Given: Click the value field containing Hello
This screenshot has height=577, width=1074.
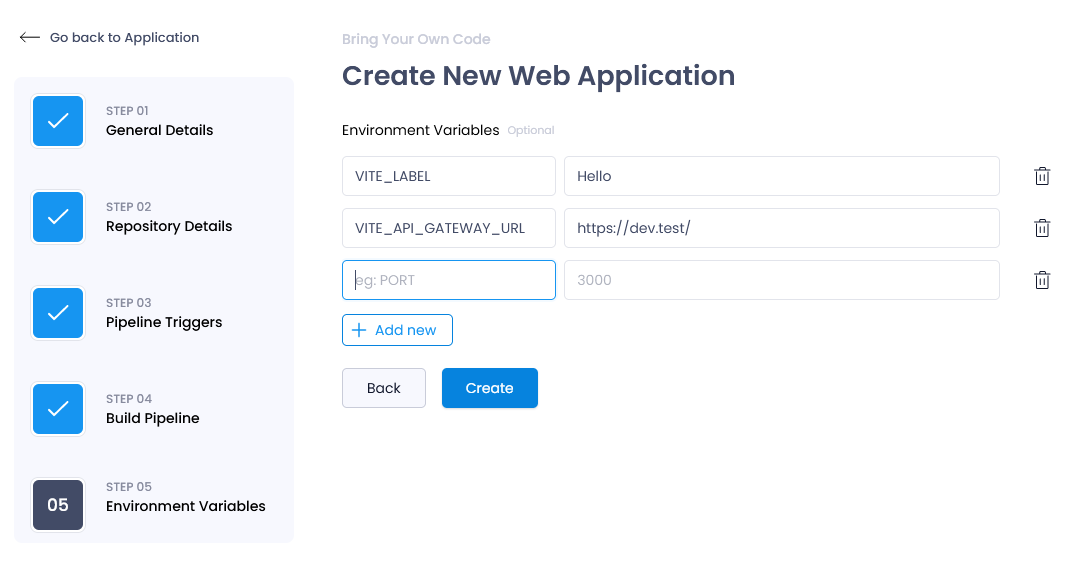Looking at the screenshot, I should point(782,176).
